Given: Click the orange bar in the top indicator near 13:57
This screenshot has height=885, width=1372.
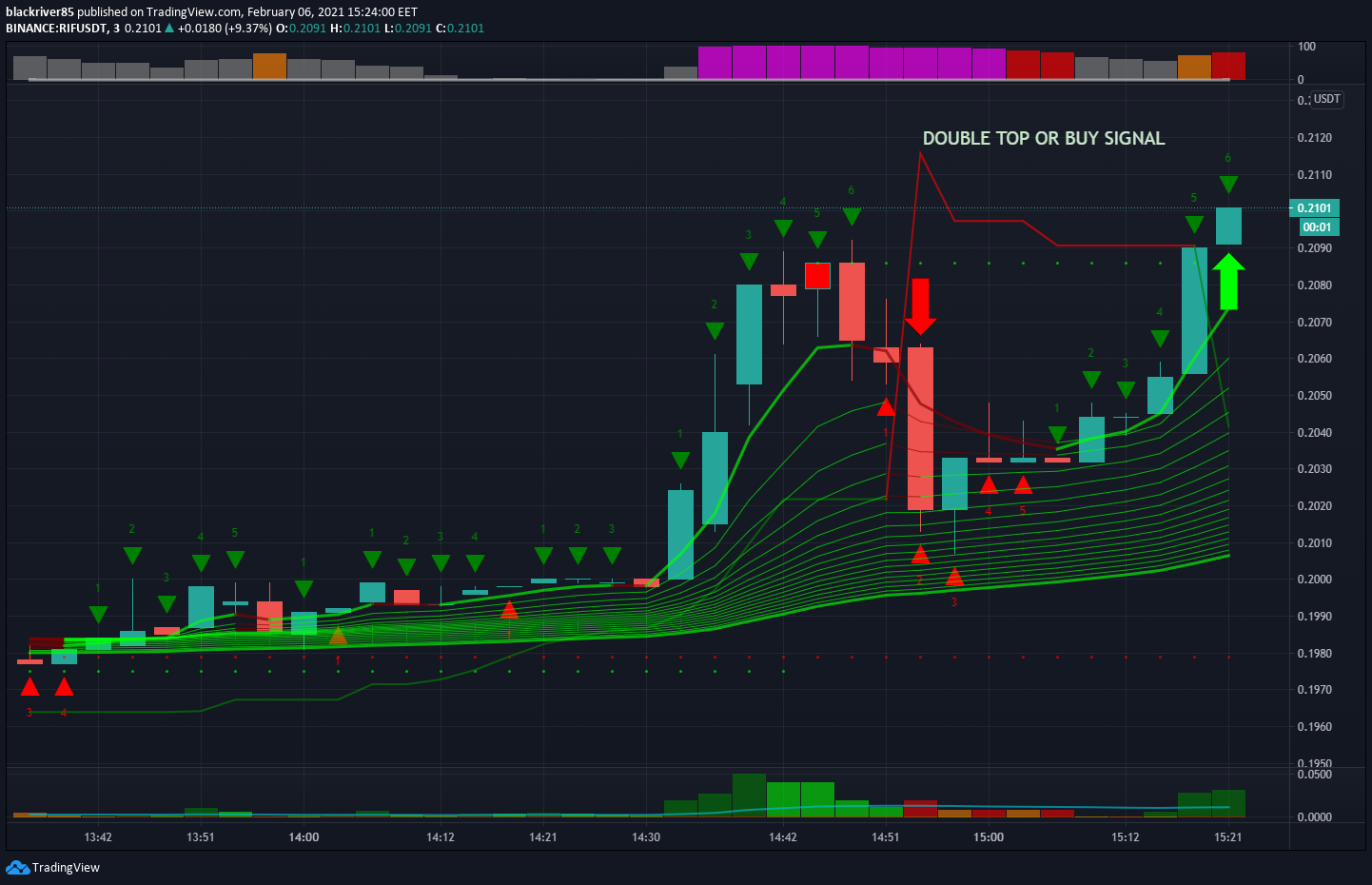Looking at the screenshot, I should [269, 66].
